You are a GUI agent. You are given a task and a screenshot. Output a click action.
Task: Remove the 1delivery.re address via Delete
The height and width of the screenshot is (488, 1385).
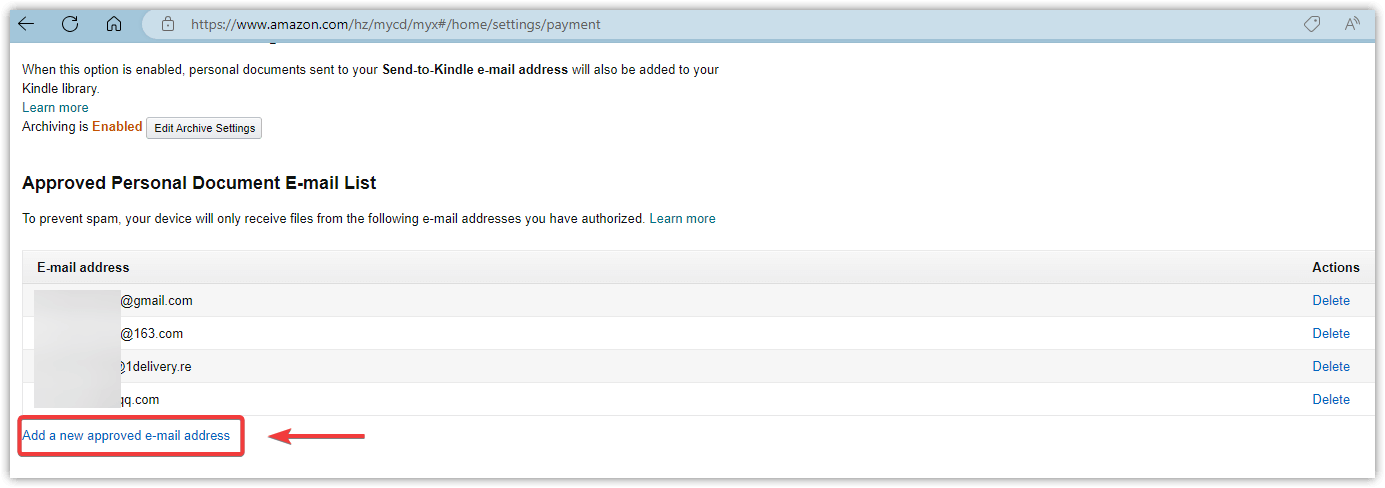coord(1330,366)
